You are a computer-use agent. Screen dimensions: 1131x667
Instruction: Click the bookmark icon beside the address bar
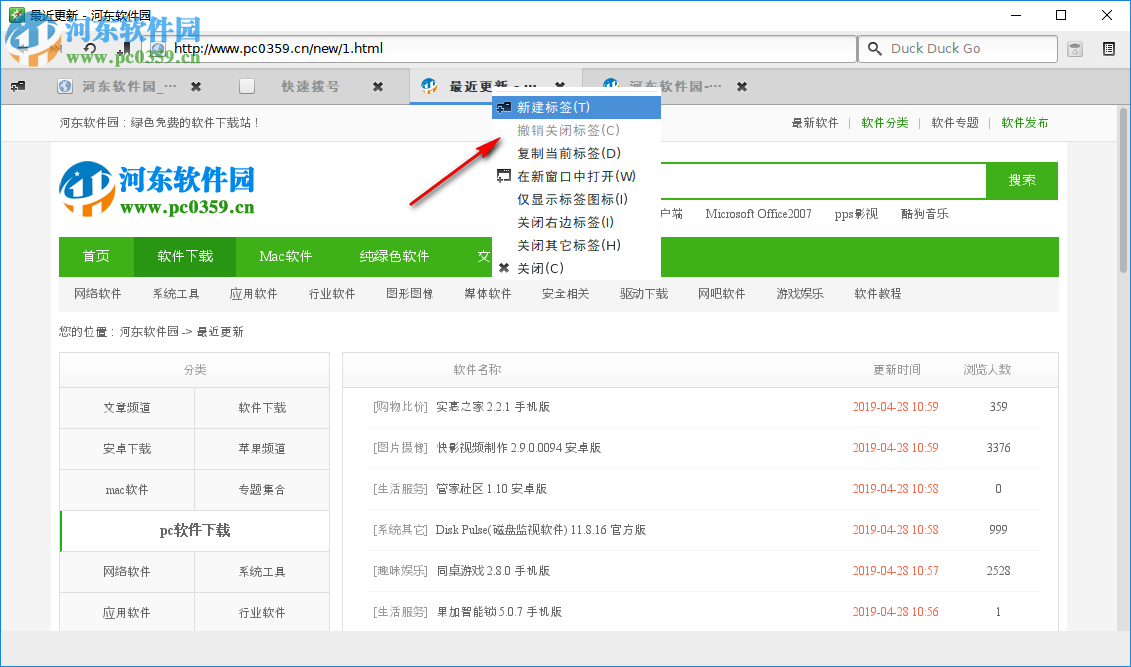click(125, 47)
